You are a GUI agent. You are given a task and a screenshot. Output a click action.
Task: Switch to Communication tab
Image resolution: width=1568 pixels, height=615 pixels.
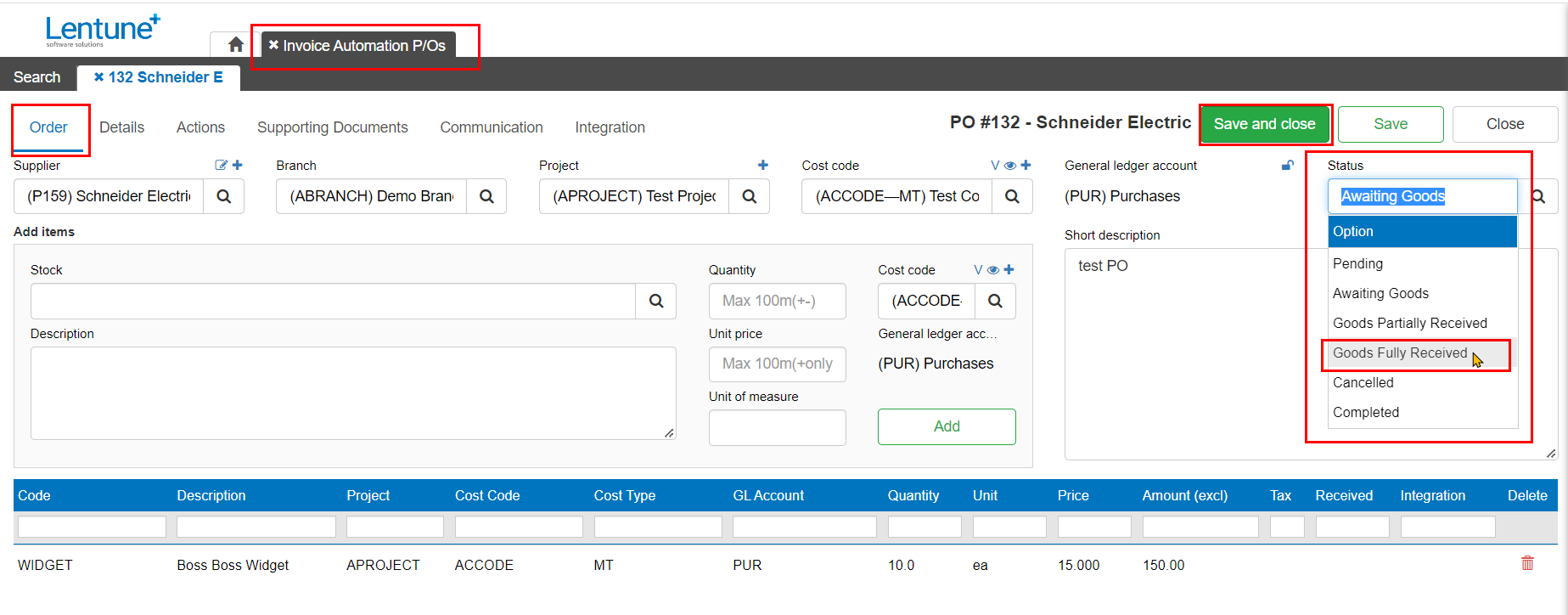point(491,127)
